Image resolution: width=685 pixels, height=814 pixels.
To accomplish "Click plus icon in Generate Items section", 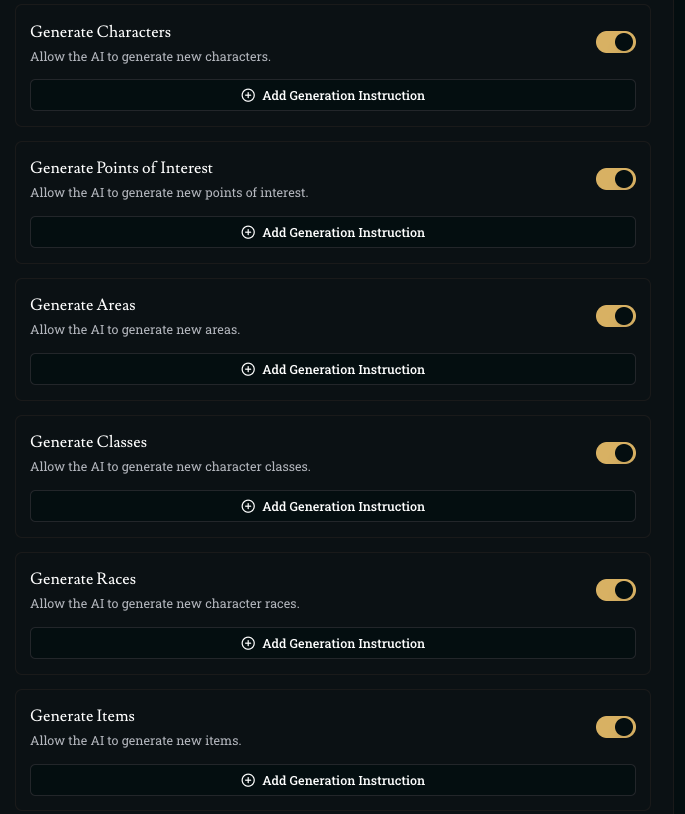I will click(248, 781).
